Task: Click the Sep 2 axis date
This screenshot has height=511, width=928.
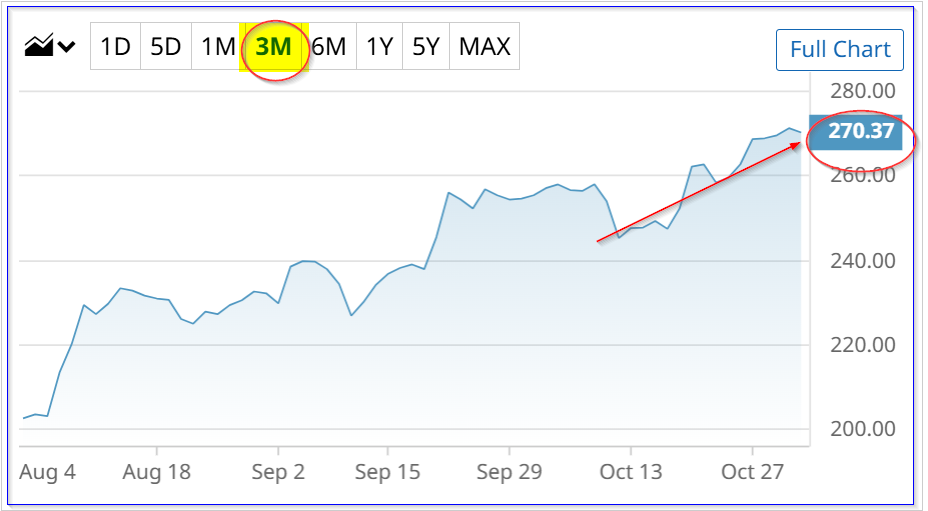Action: (x=278, y=472)
